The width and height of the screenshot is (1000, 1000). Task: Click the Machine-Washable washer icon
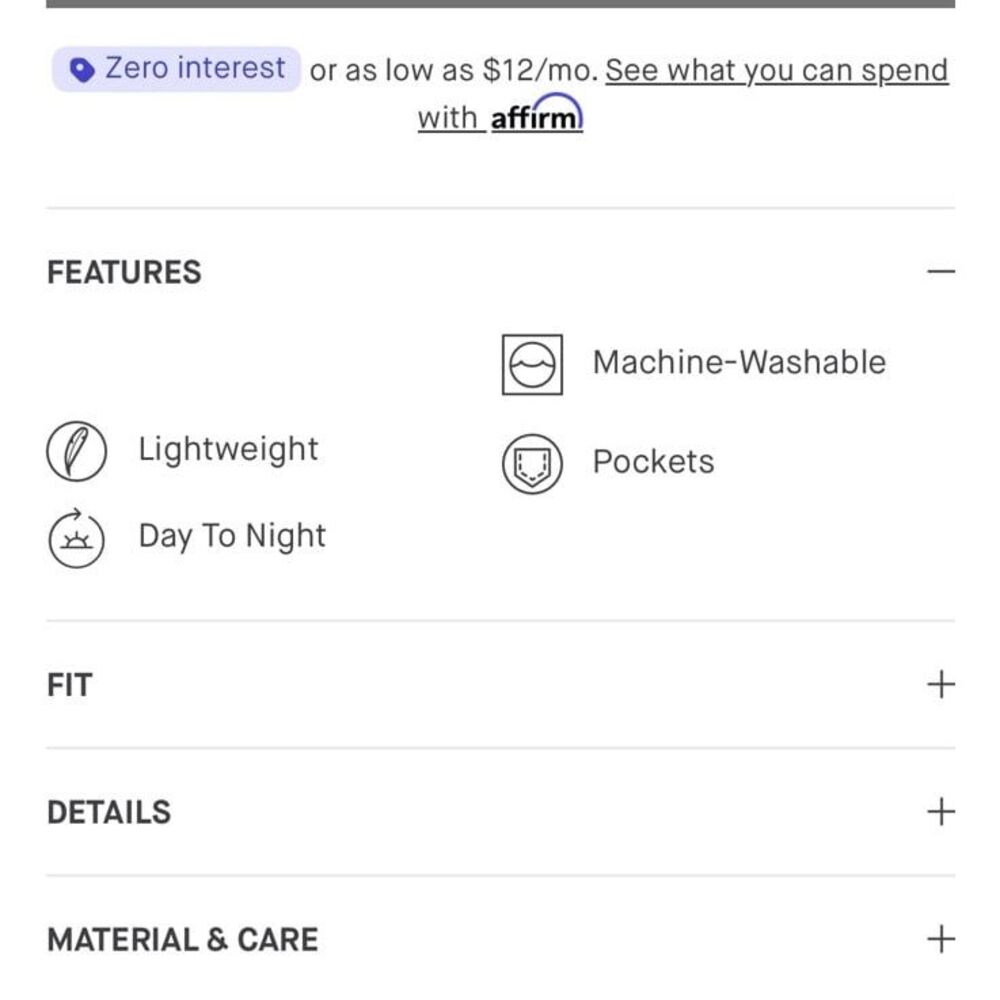[x=532, y=365]
